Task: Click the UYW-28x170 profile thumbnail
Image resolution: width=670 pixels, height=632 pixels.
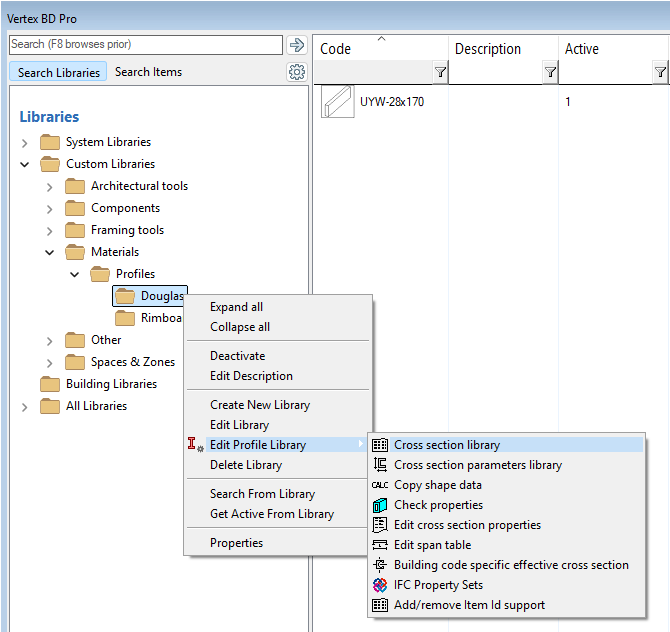Action: point(337,102)
